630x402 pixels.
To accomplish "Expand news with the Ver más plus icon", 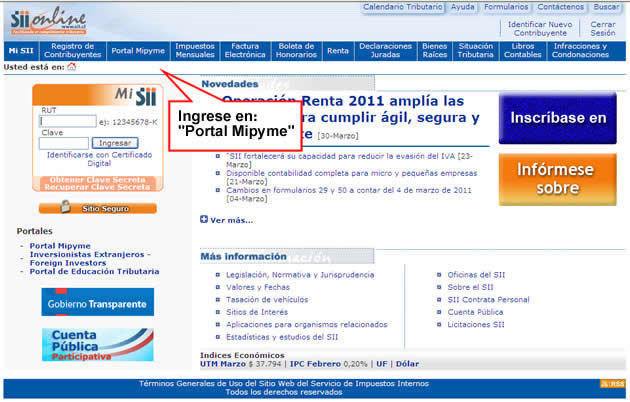I will pos(204,219).
